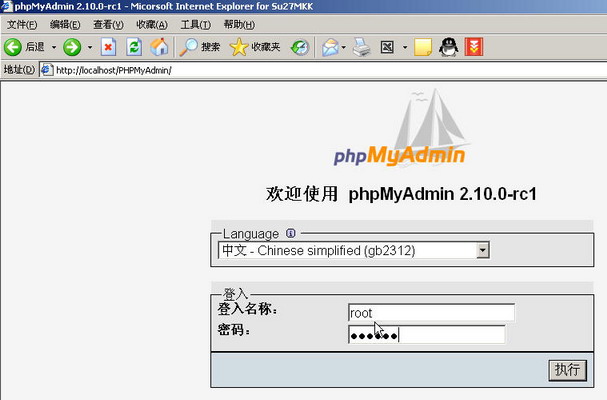
Task: Click the 欢迎使用 phpMyAdmin 2.10.0-rc1 heading
Action: click(x=401, y=194)
